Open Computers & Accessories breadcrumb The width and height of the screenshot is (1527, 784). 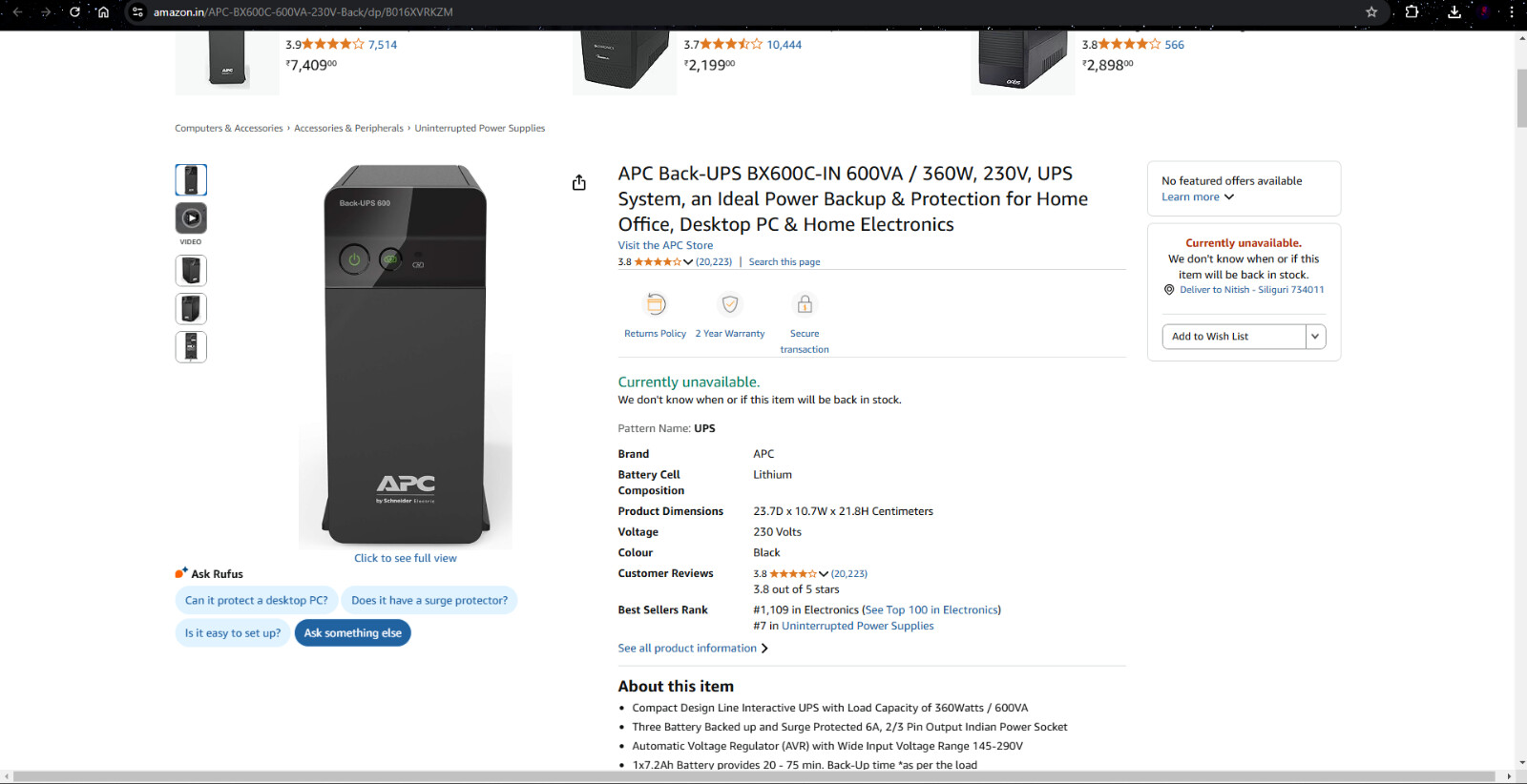(229, 129)
